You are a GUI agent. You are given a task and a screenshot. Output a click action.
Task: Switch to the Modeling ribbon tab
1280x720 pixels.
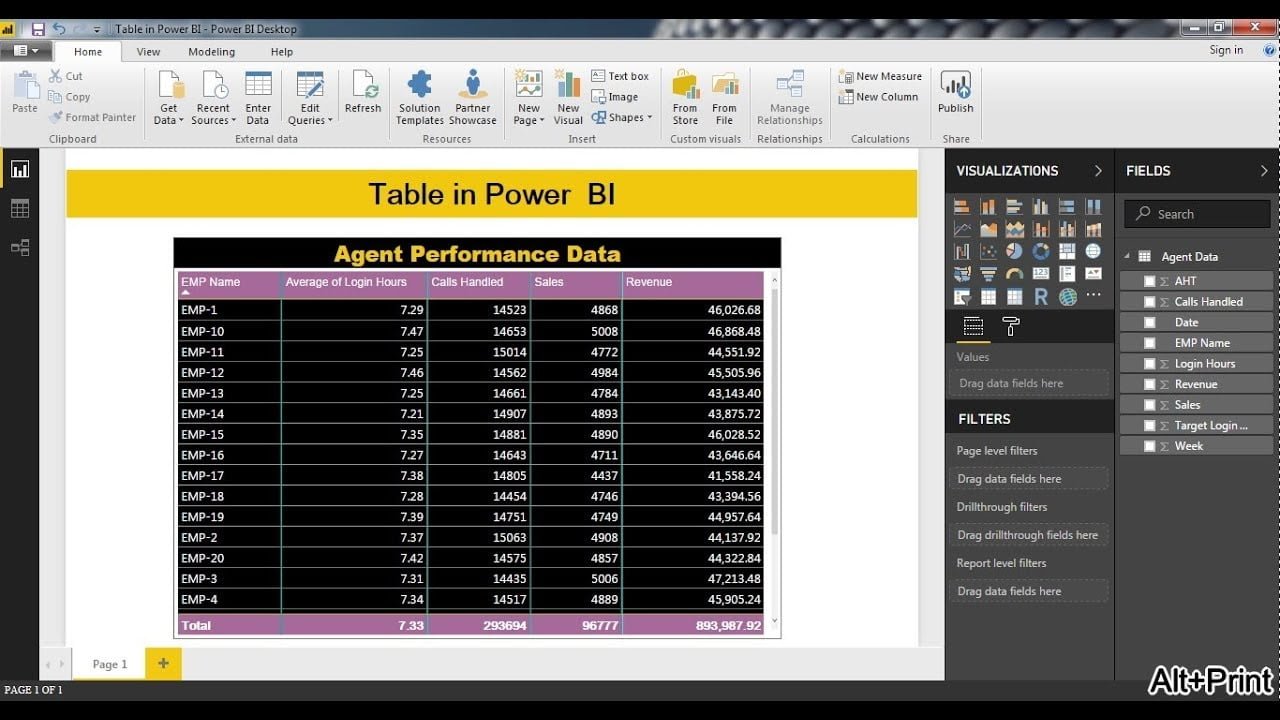(x=212, y=52)
